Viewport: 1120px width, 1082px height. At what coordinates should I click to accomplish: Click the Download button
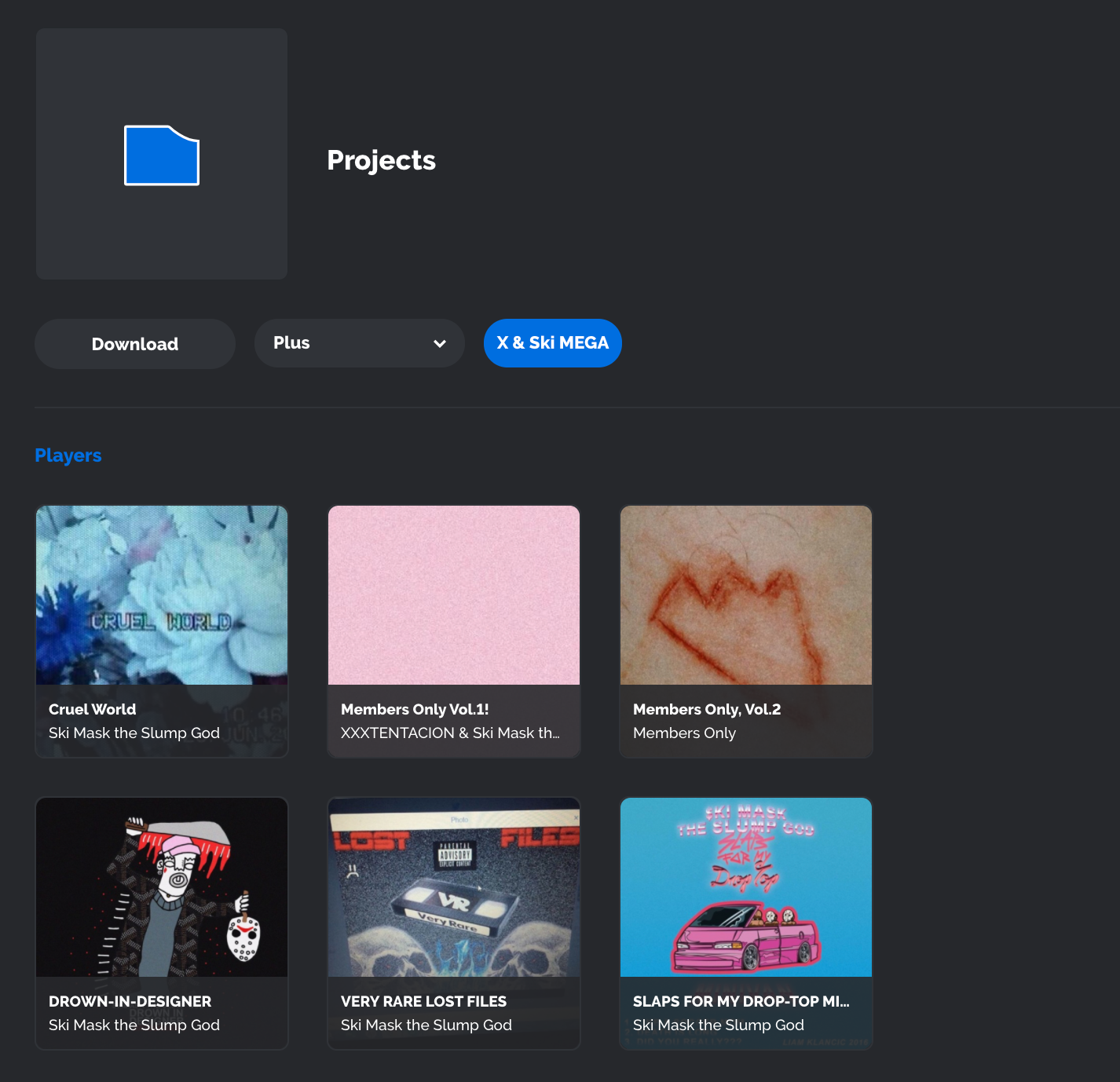click(135, 344)
